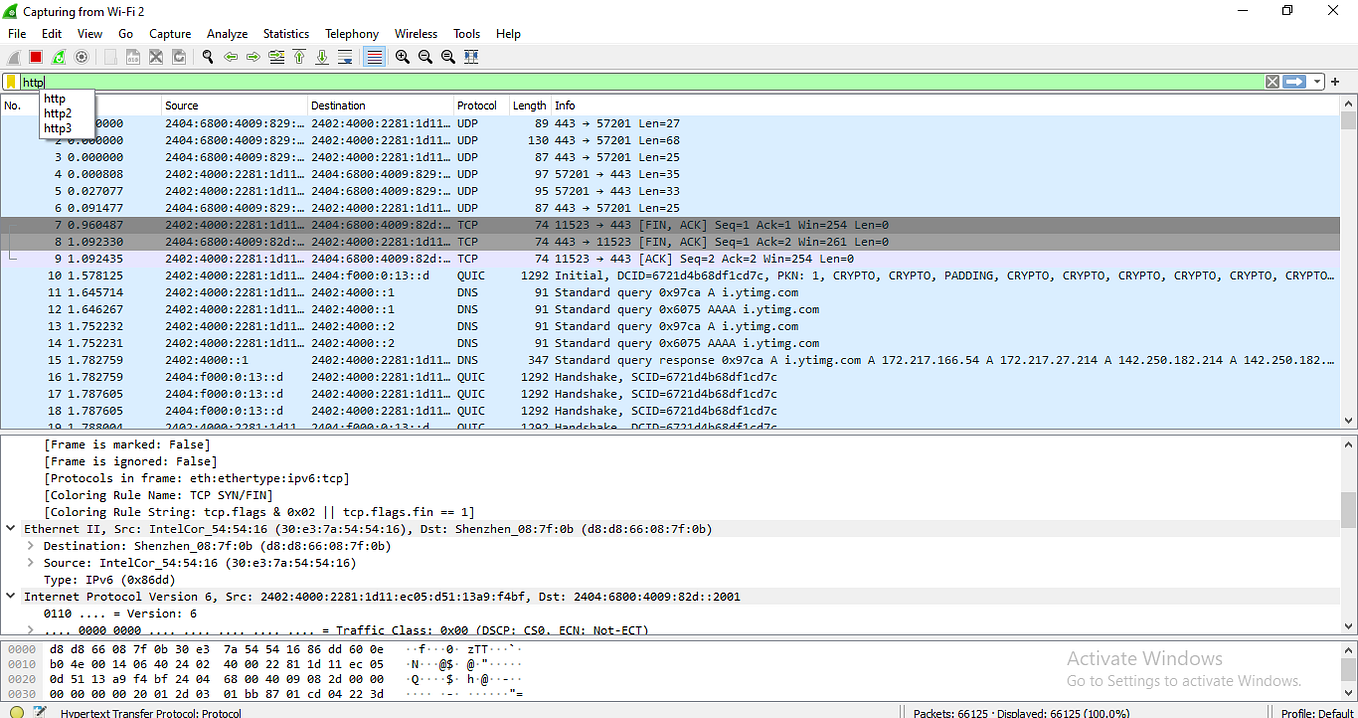1358x718 pixels.
Task: Open the Find Packet tool
Action: click(x=207, y=57)
